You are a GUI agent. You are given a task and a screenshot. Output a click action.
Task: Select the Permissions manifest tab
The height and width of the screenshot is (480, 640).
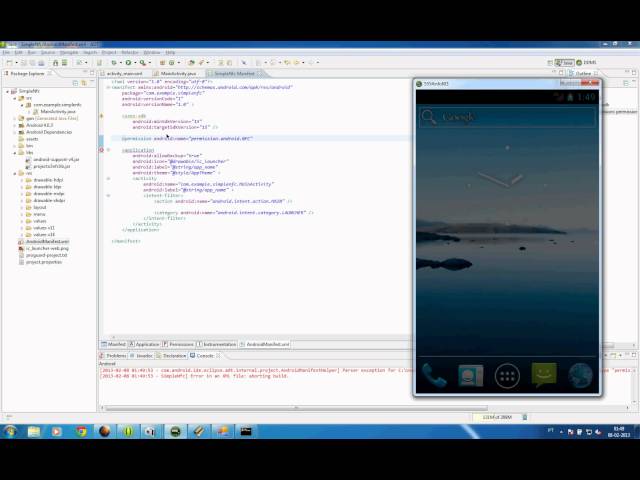tap(179, 344)
